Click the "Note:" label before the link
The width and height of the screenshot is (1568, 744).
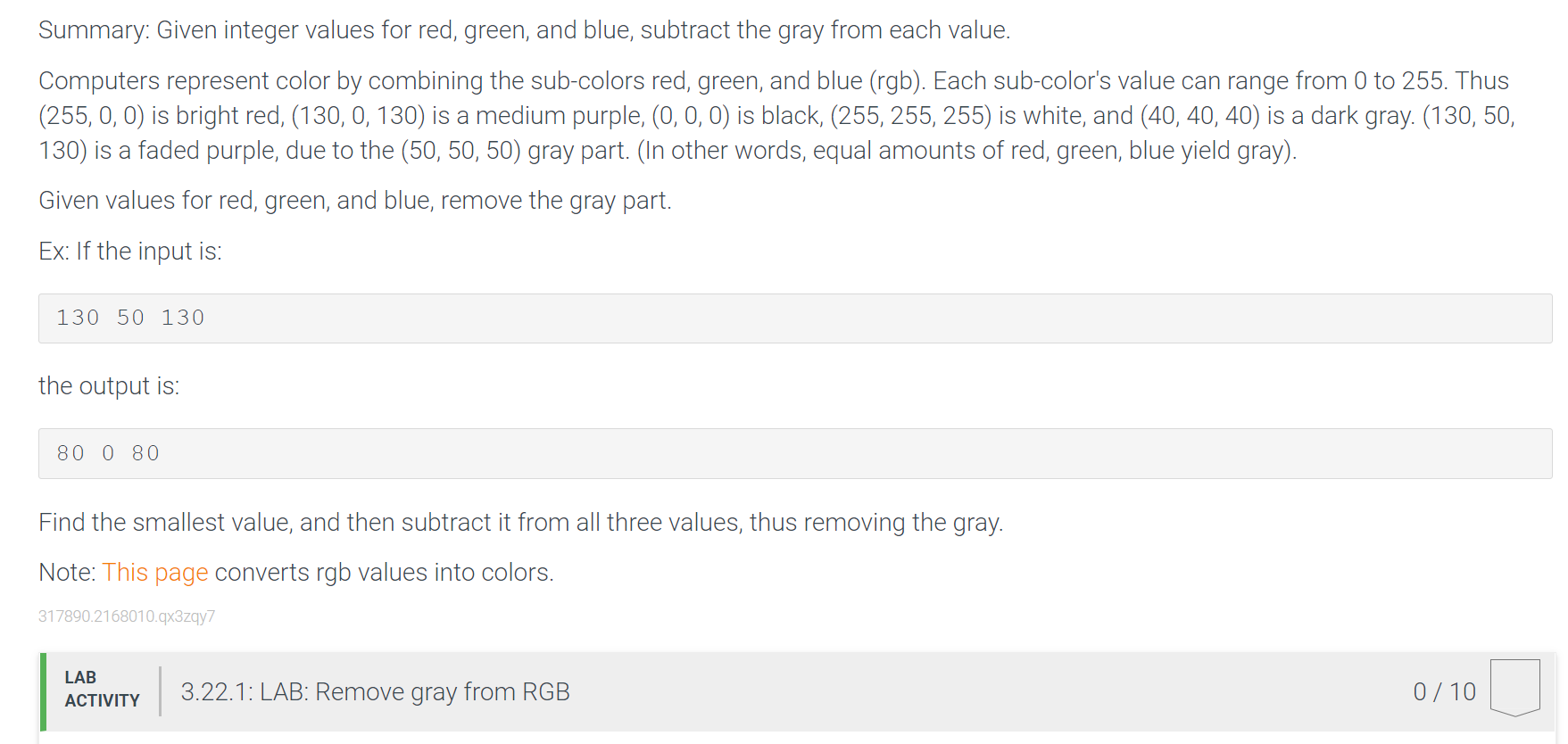[x=67, y=573]
